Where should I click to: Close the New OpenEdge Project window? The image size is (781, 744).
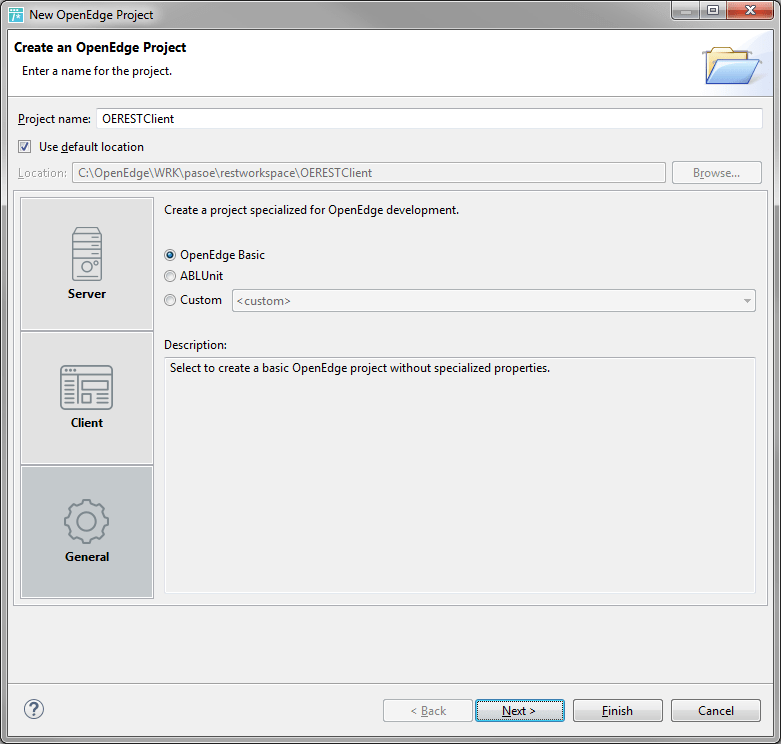750,10
